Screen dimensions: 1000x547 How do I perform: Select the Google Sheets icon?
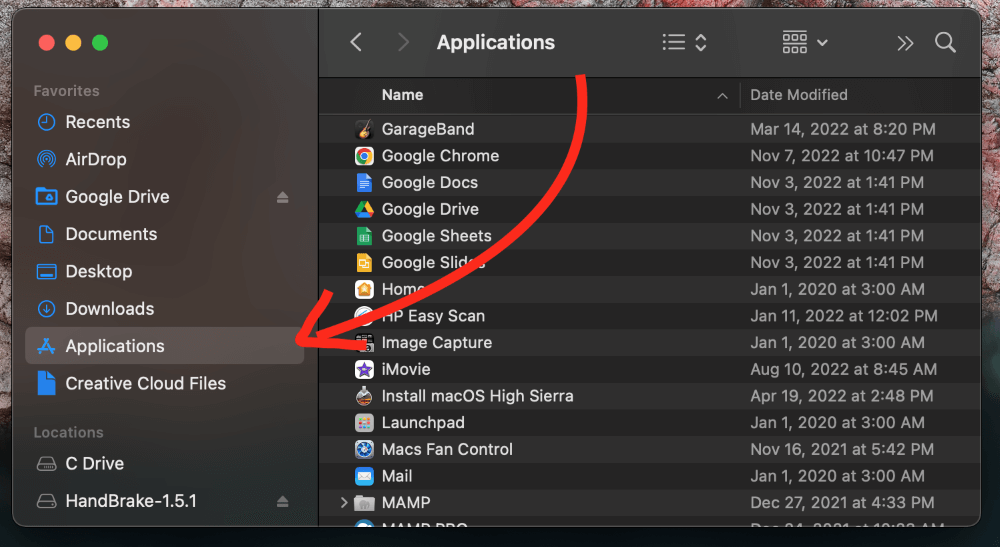click(364, 236)
